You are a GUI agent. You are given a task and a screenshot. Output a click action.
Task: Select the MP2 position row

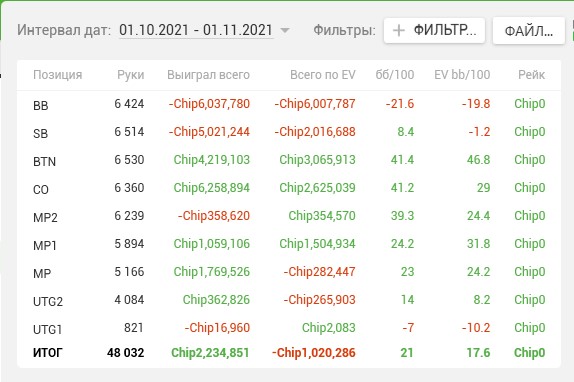coord(289,216)
